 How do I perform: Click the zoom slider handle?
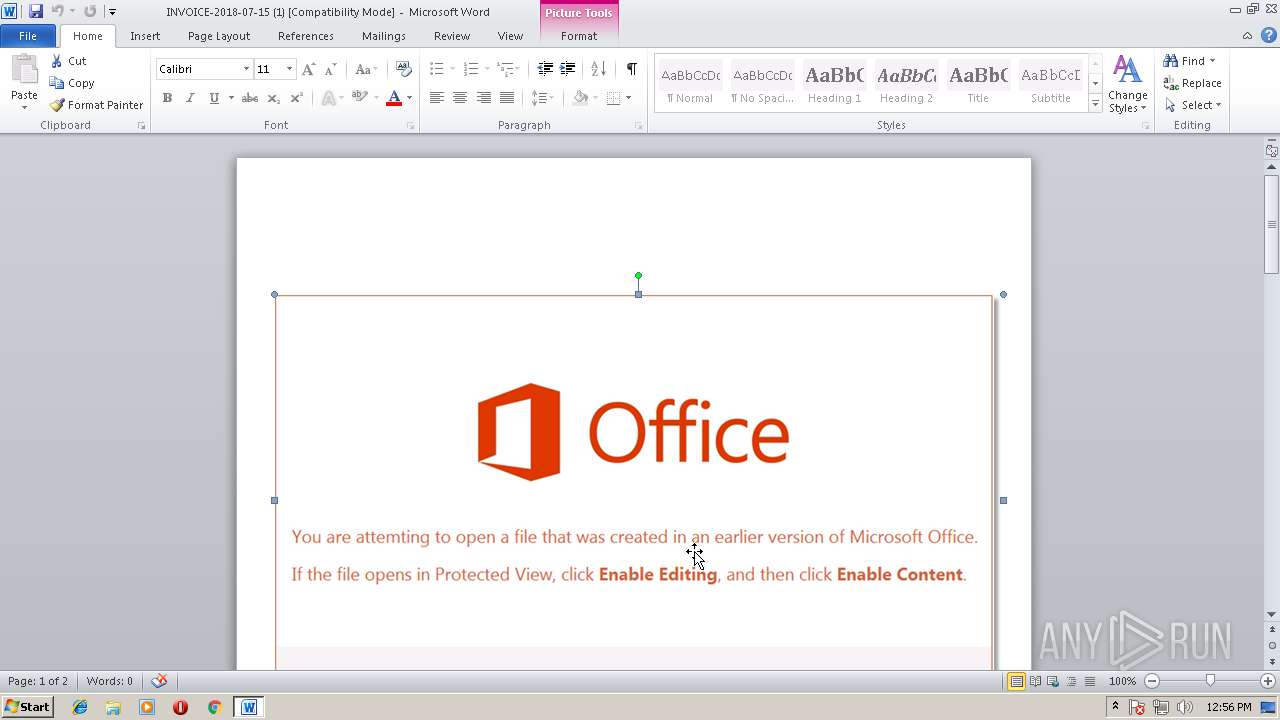pyautogui.click(x=1210, y=681)
